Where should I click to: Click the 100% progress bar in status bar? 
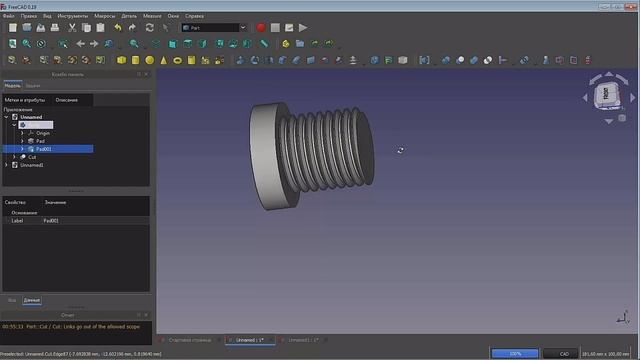tap(515, 353)
